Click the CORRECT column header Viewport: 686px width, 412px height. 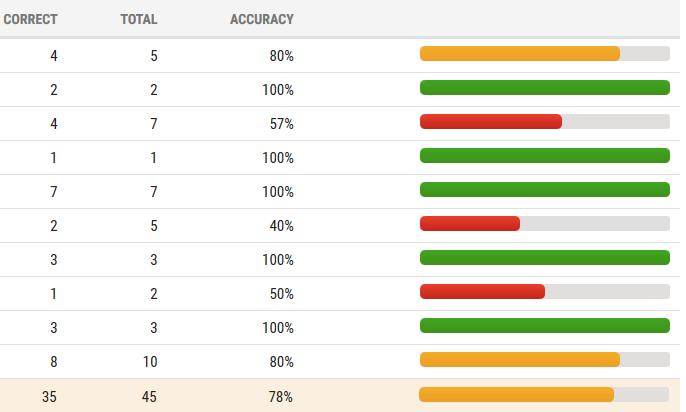(x=30, y=19)
